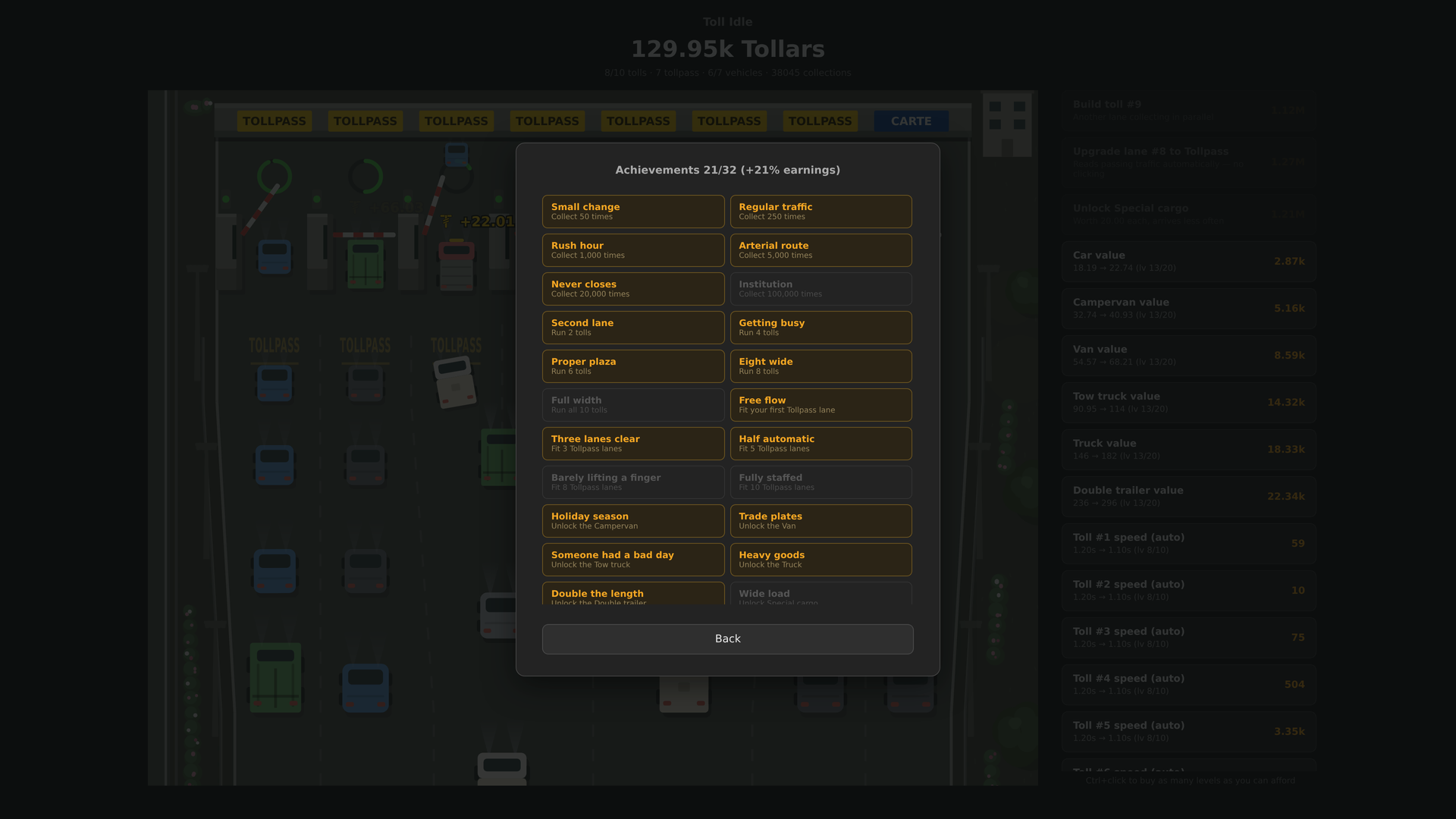Screen dimensions: 1456x819
Task: Click the locked Institution achievement
Action: (821, 289)
